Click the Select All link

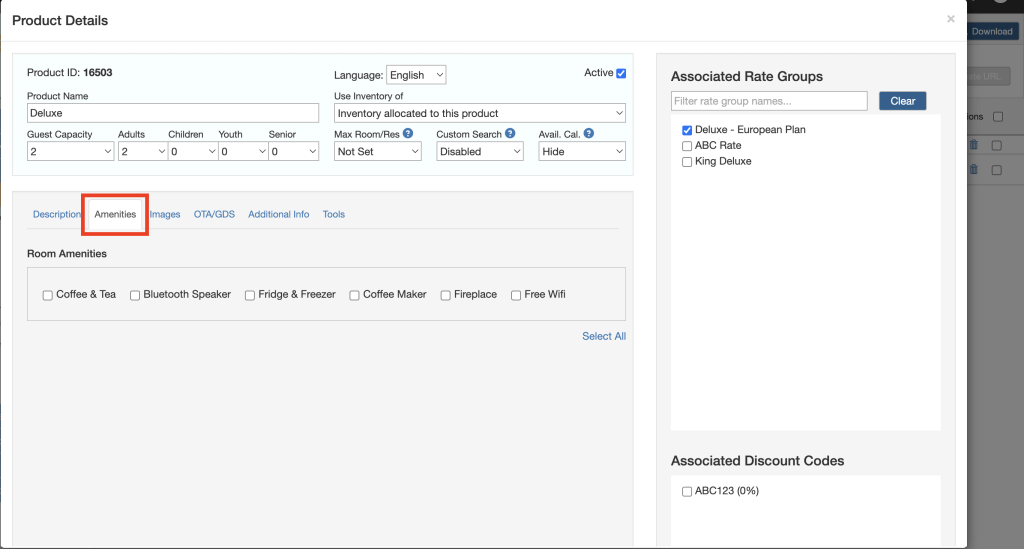point(604,336)
